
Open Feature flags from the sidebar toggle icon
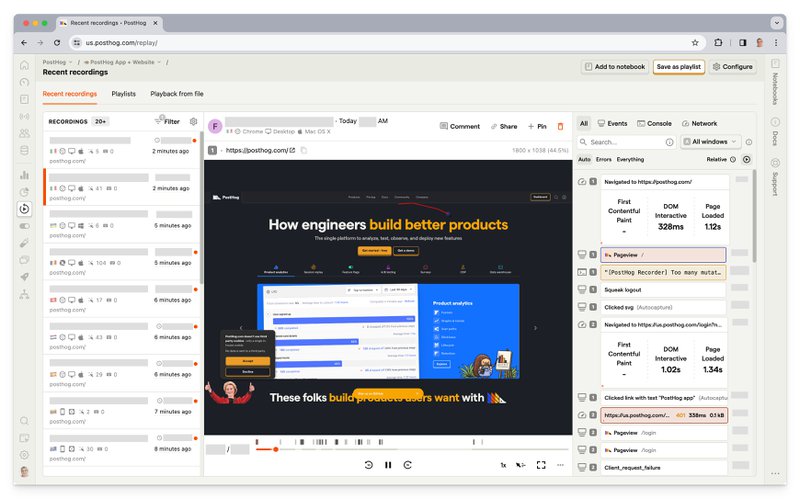click(24, 226)
